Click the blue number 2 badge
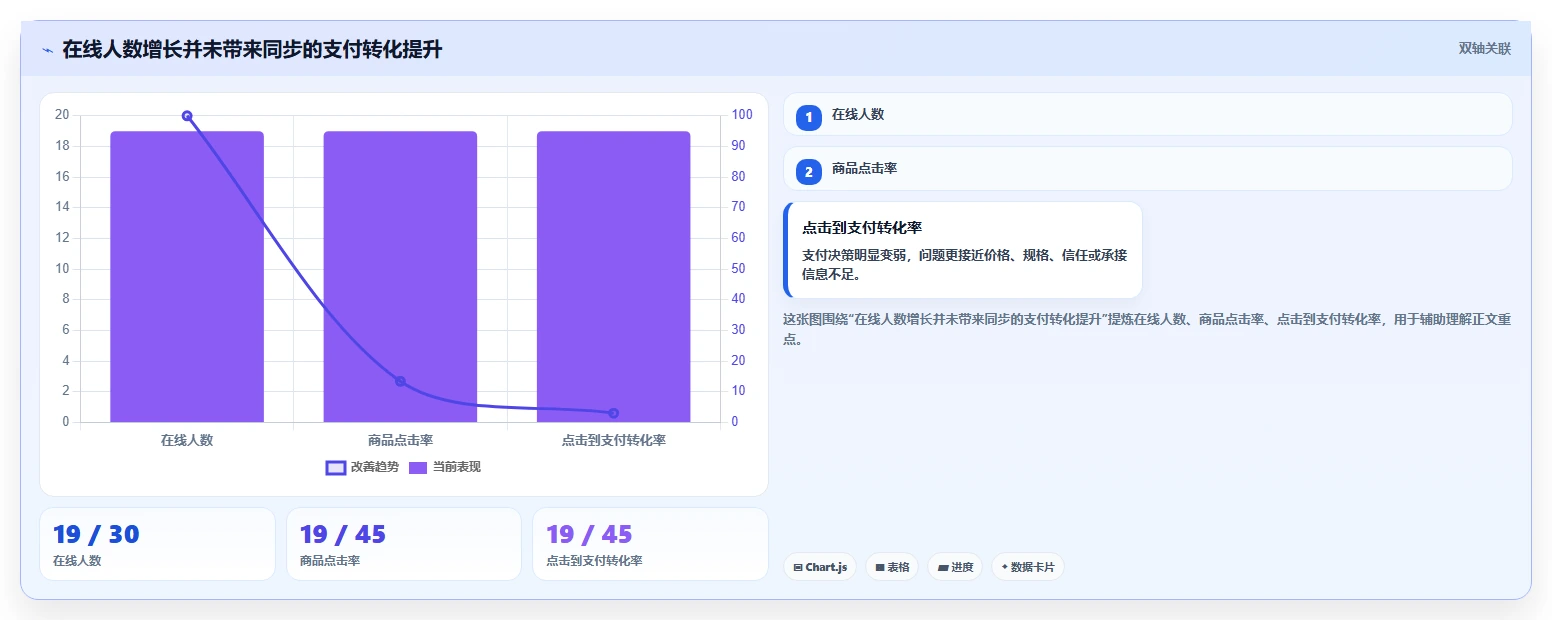The width and height of the screenshot is (1552, 620). (809, 172)
